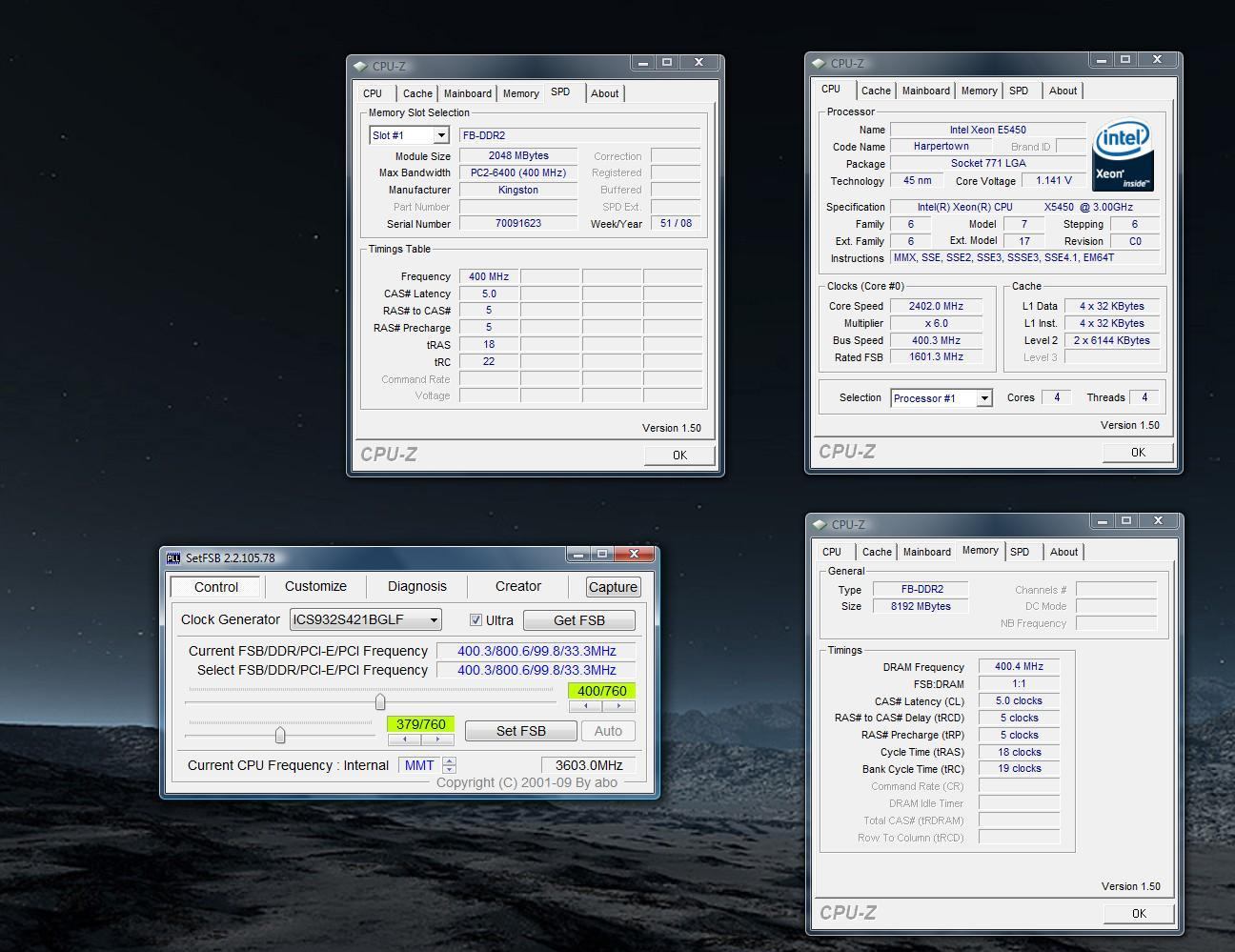The image size is (1235, 952).
Task: Select the Control tab in SetFSB
Action: (x=216, y=587)
